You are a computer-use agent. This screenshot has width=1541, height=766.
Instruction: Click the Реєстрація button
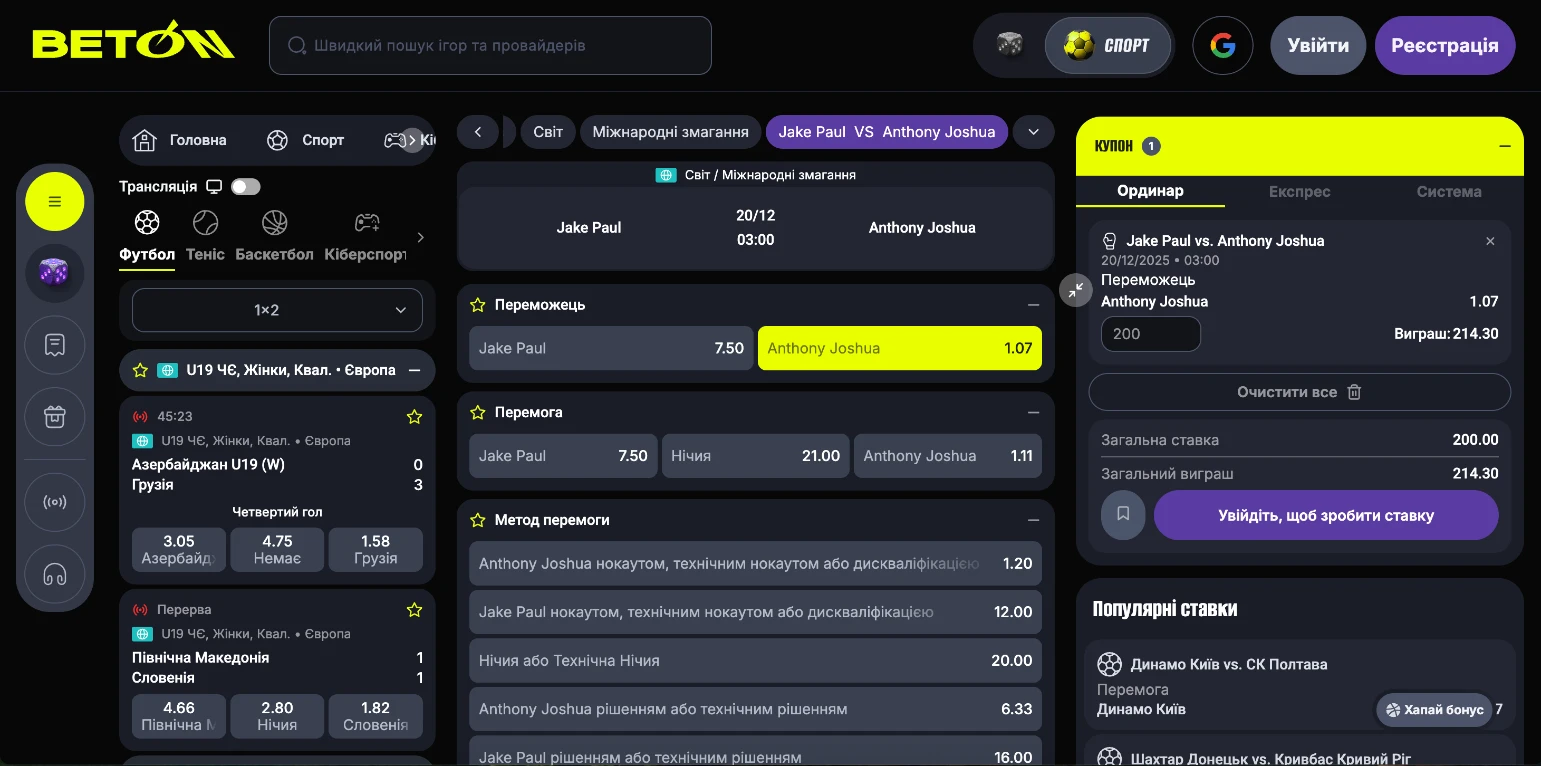click(1445, 45)
